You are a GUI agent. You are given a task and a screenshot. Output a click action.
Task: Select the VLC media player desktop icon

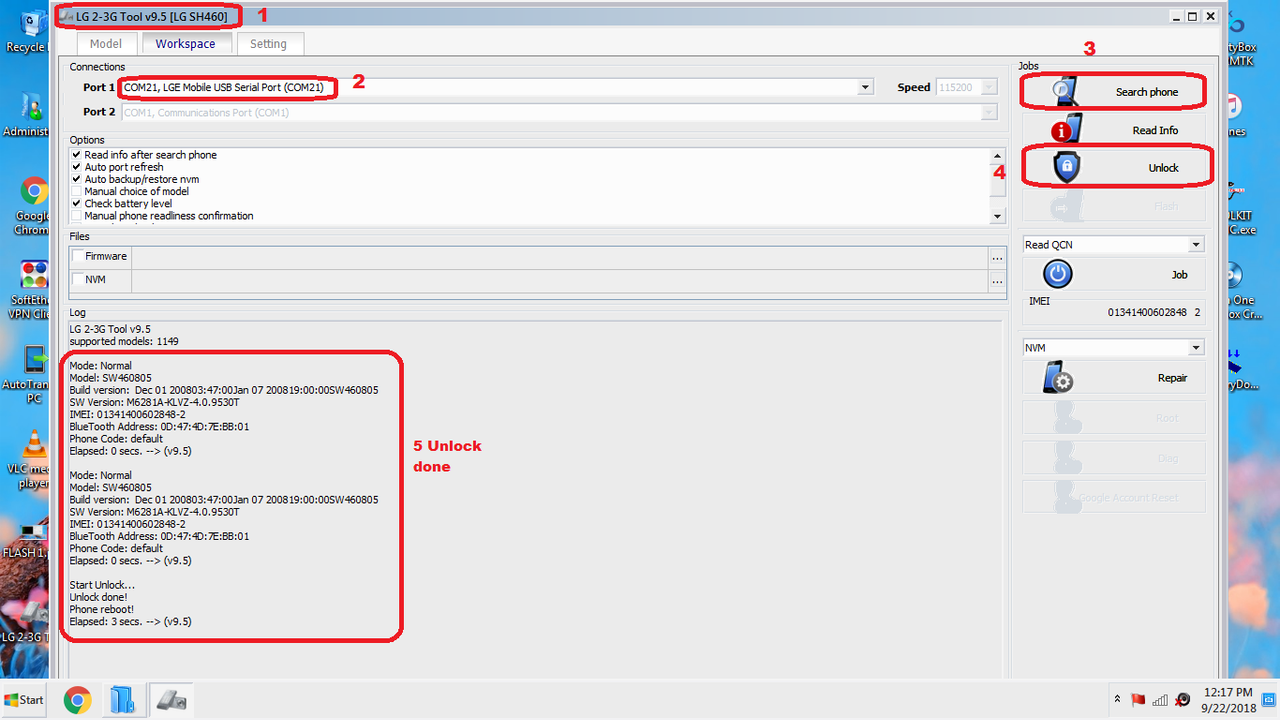33,460
